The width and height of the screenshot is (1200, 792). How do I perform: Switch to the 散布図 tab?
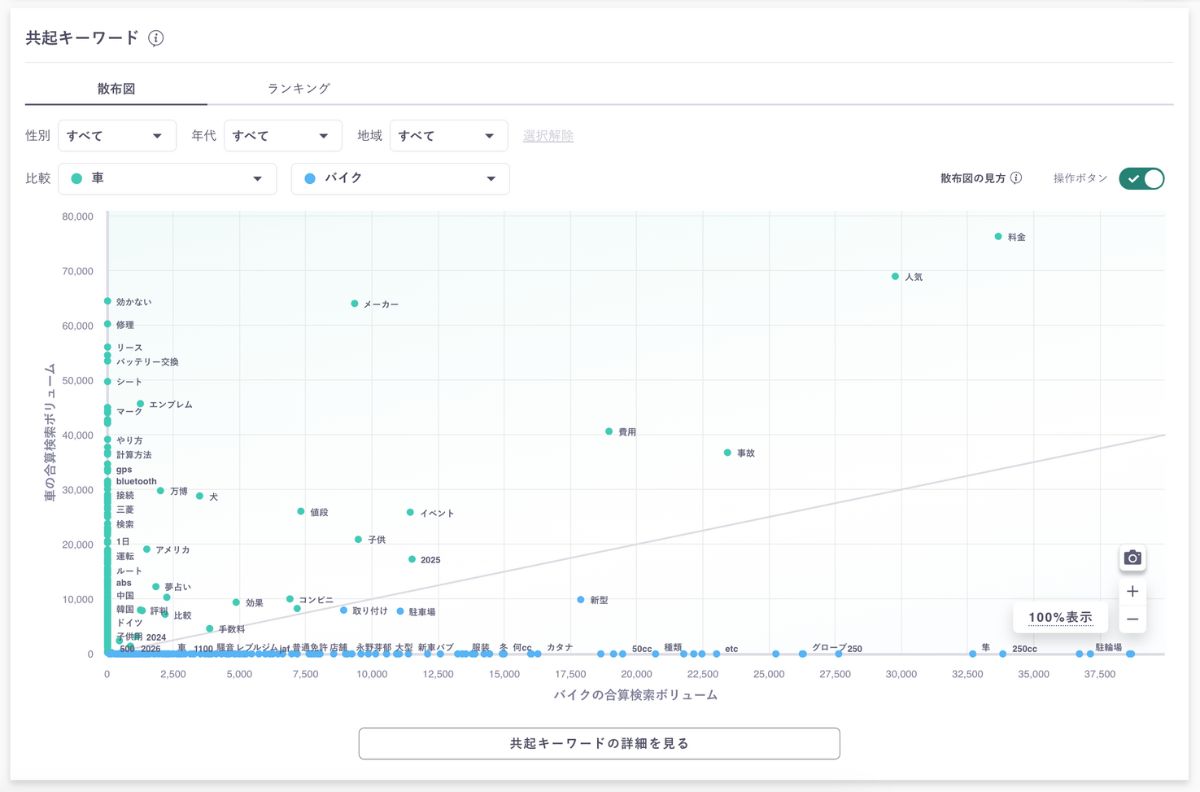[116, 88]
